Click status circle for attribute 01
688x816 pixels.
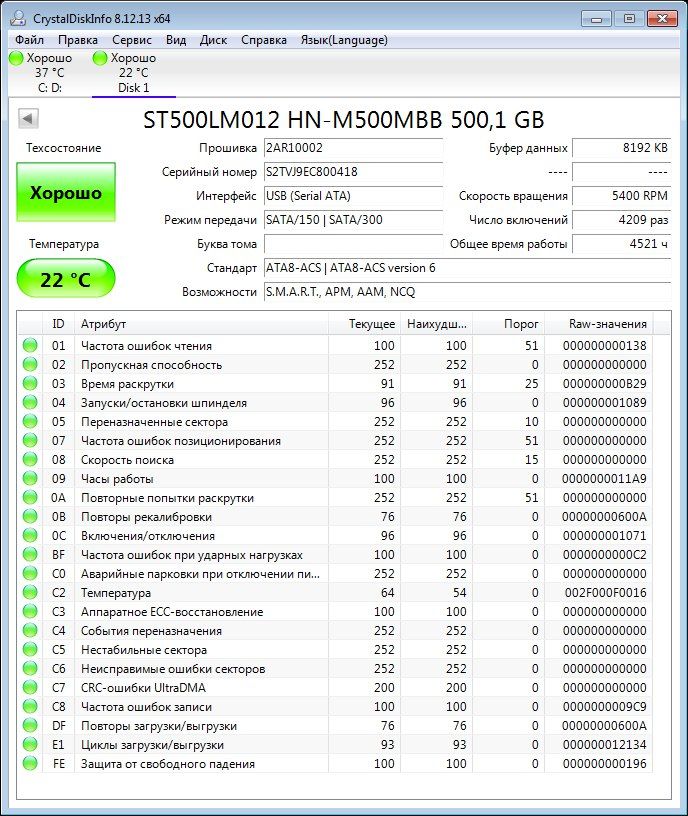(x=30, y=346)
